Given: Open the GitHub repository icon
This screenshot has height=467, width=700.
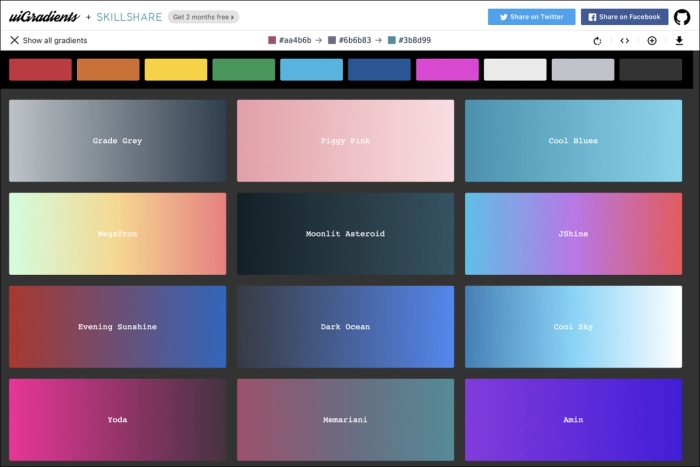Looking at the screenshot, I should coord(682,17).
